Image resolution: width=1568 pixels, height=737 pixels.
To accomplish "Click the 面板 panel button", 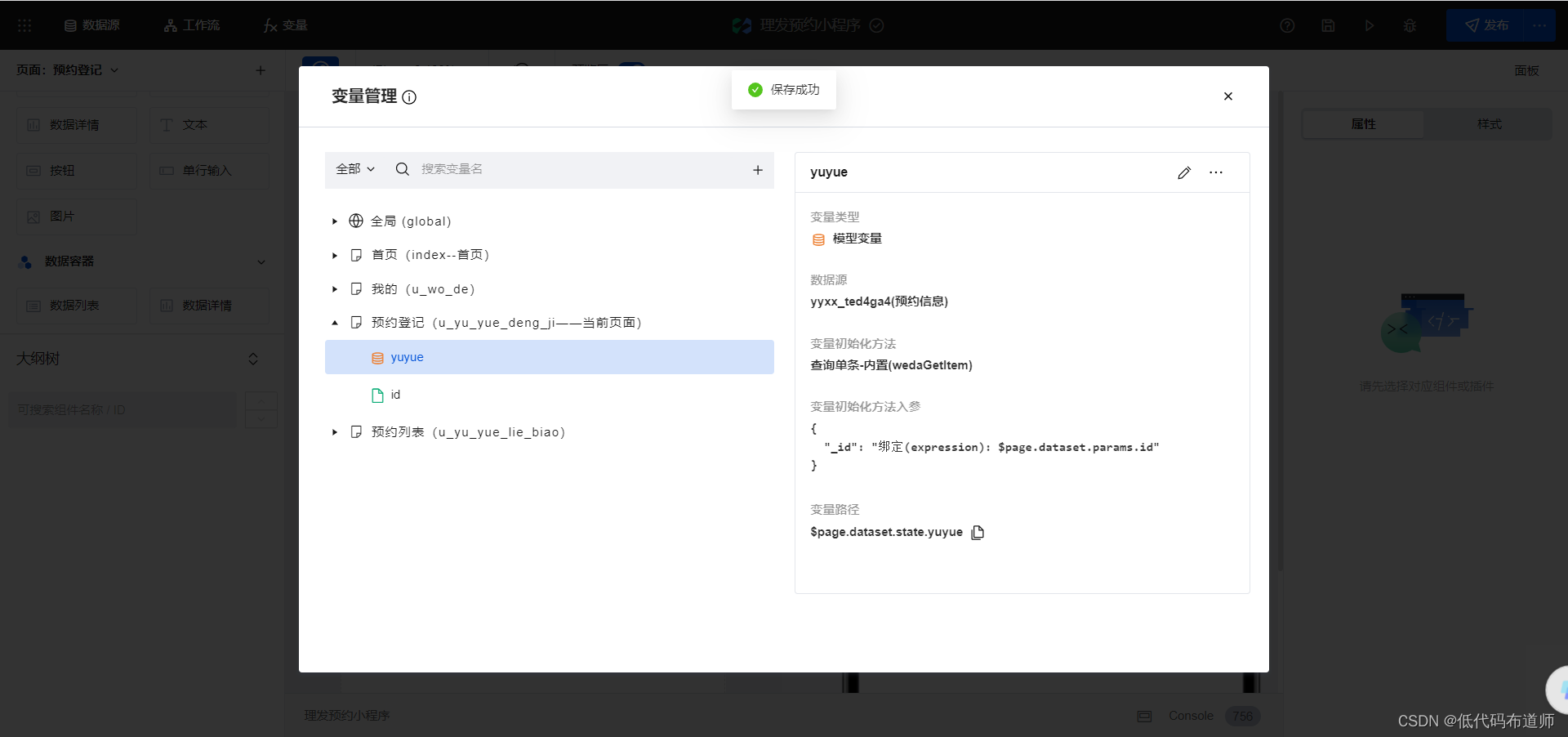I will tap(1526, 70).
